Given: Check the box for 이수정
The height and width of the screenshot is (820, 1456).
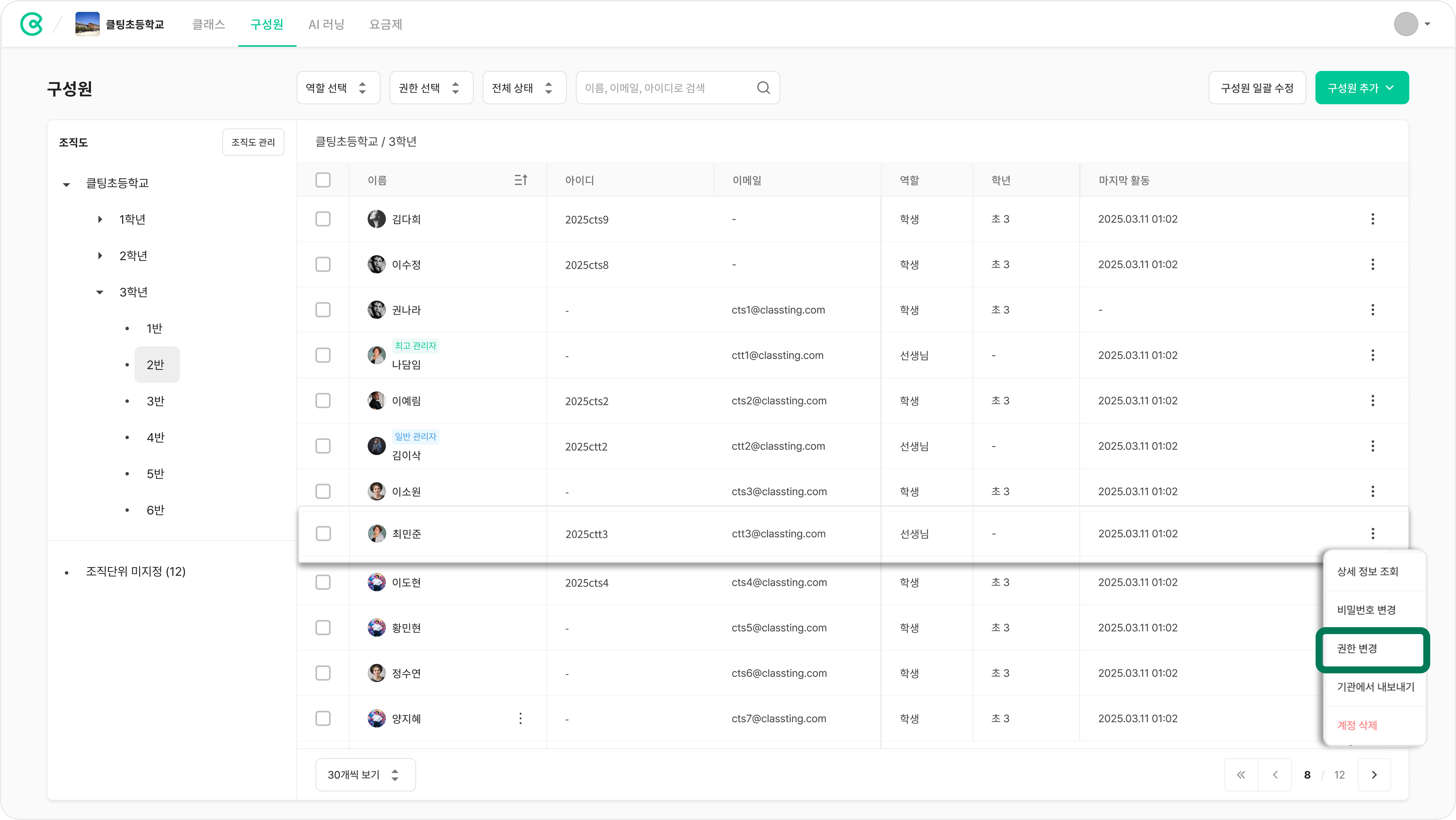Looking at the screenshot, I should [323, 265].
